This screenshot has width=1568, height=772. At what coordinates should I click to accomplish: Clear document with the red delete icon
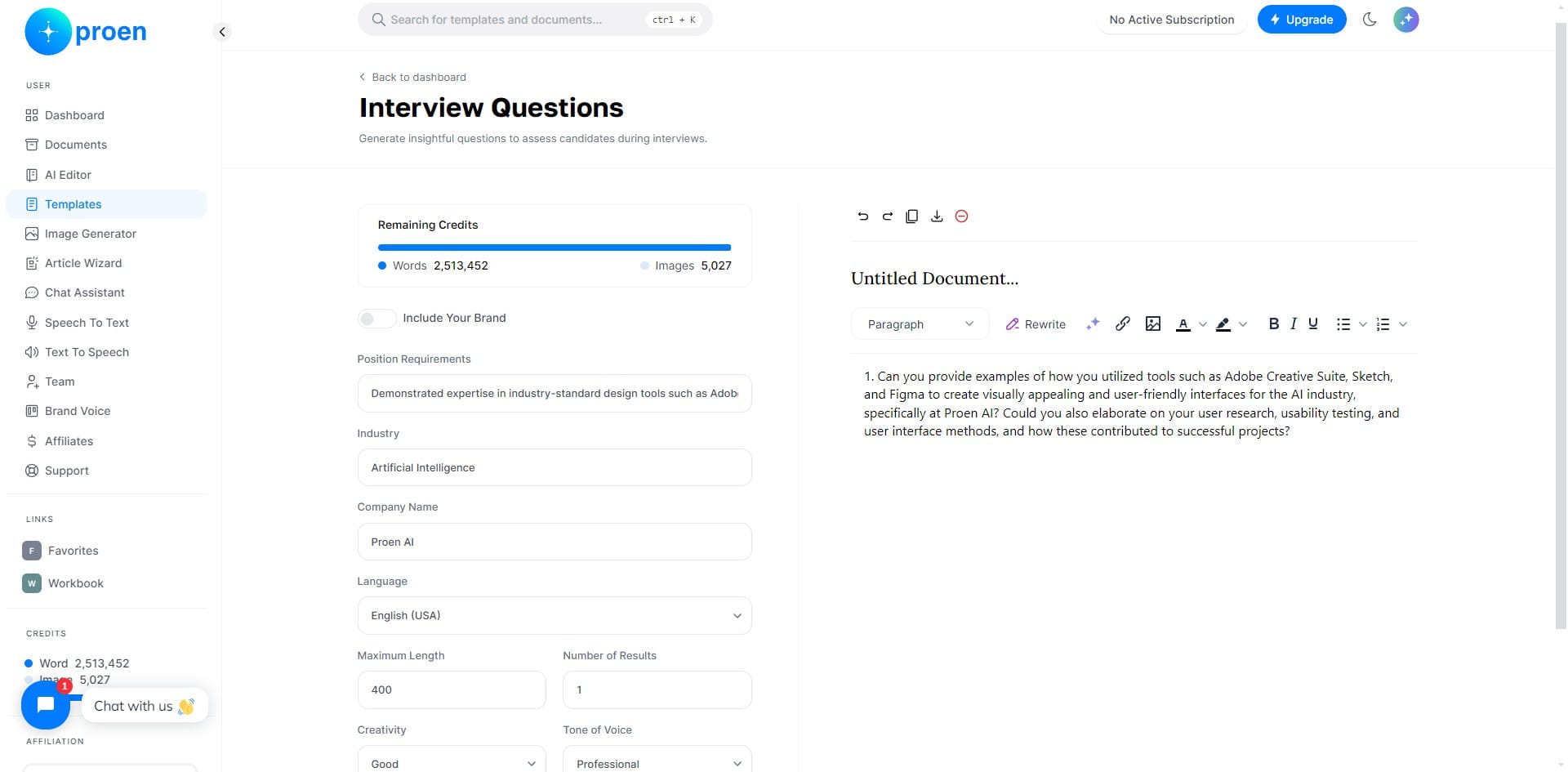click(x=961, y=216)
